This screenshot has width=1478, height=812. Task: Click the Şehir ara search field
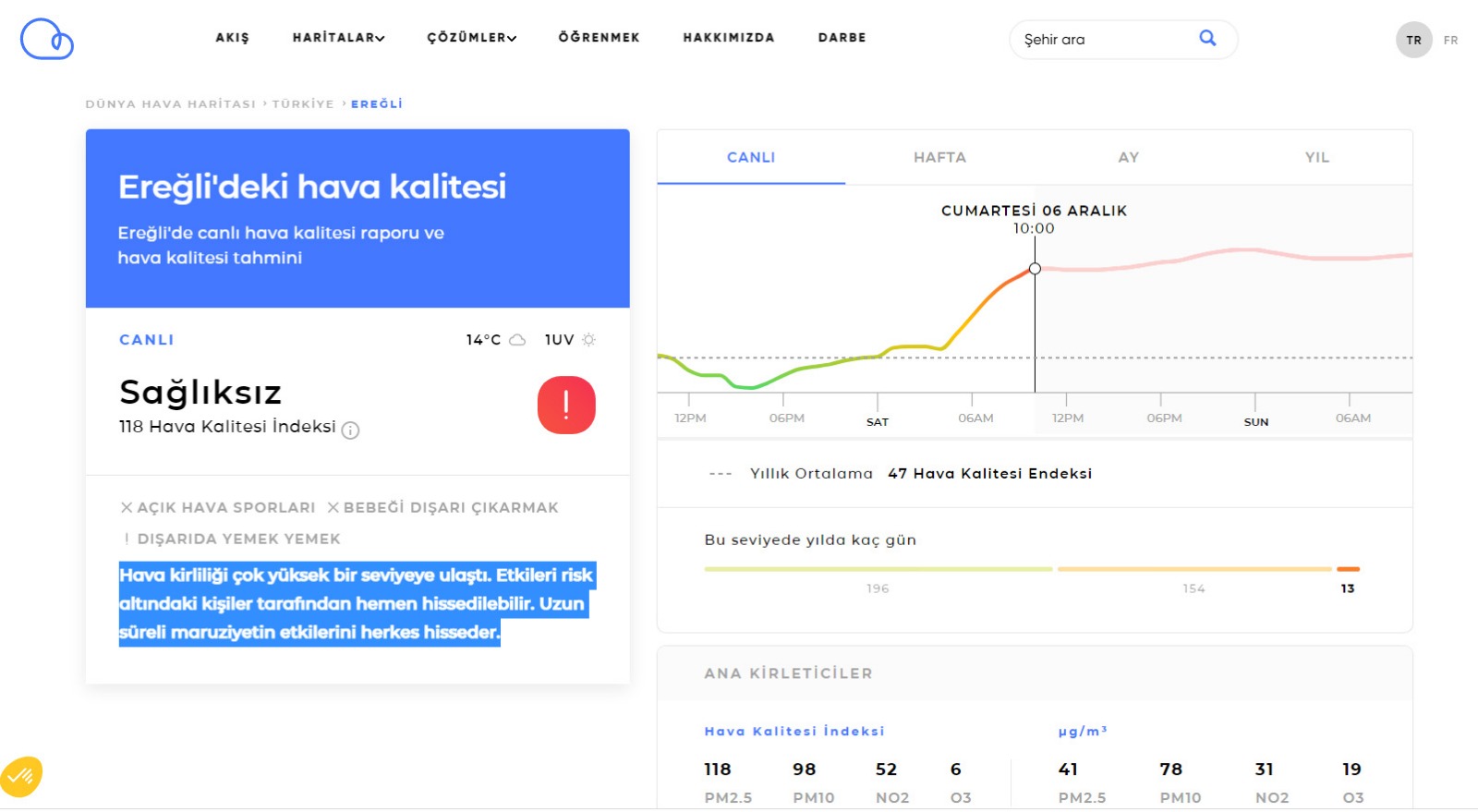[1104, 40]
